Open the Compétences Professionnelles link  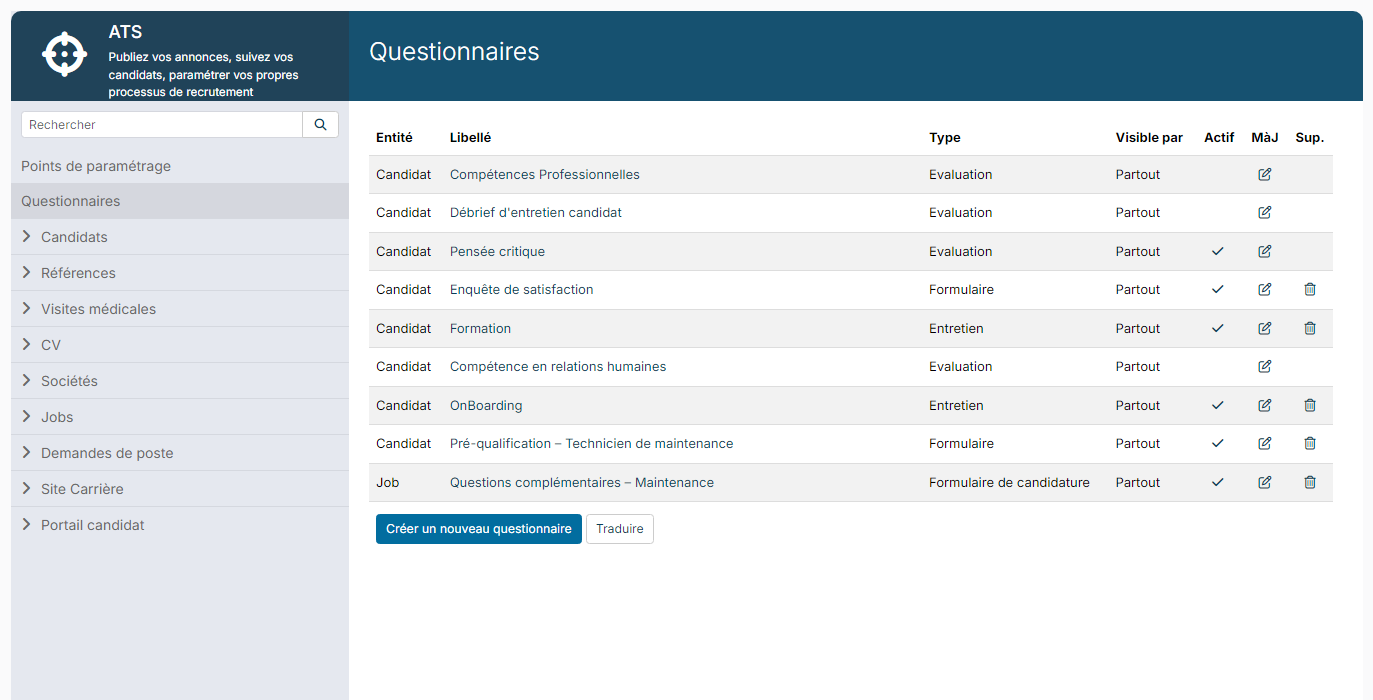[545, 175]
